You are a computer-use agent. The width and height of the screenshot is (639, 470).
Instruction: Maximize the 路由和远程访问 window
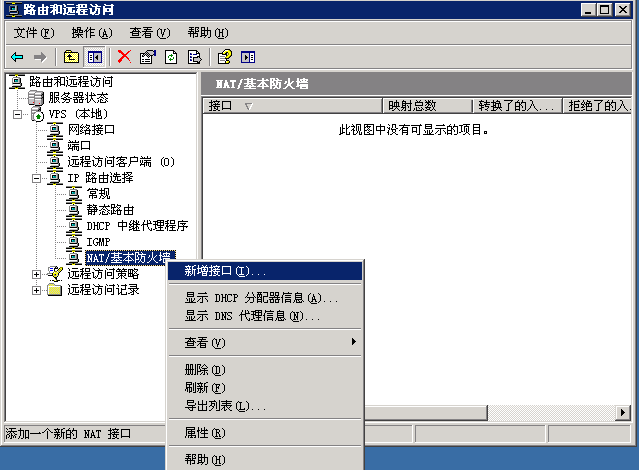(x=604, y=9)
